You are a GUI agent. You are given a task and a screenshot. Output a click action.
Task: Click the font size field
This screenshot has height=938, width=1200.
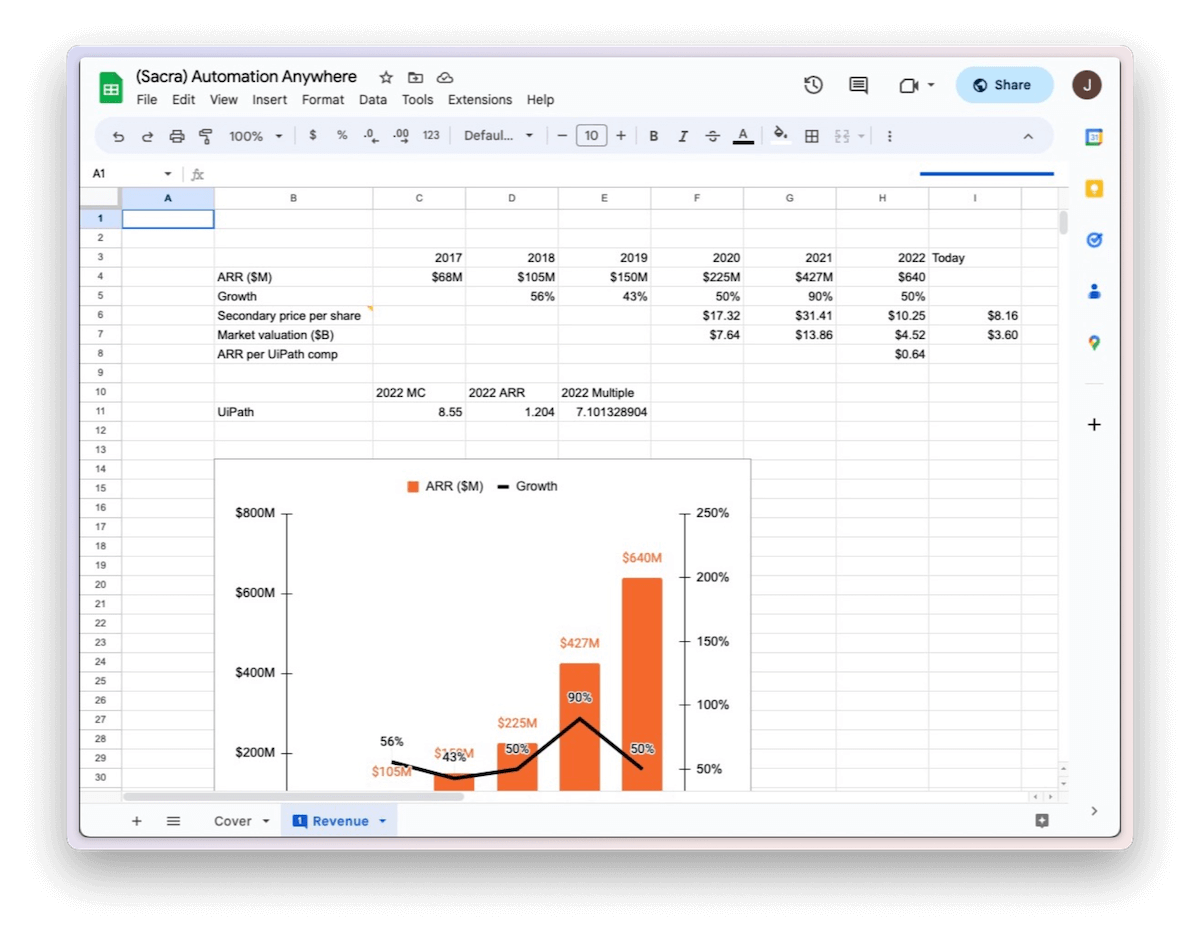pos(592,136)
